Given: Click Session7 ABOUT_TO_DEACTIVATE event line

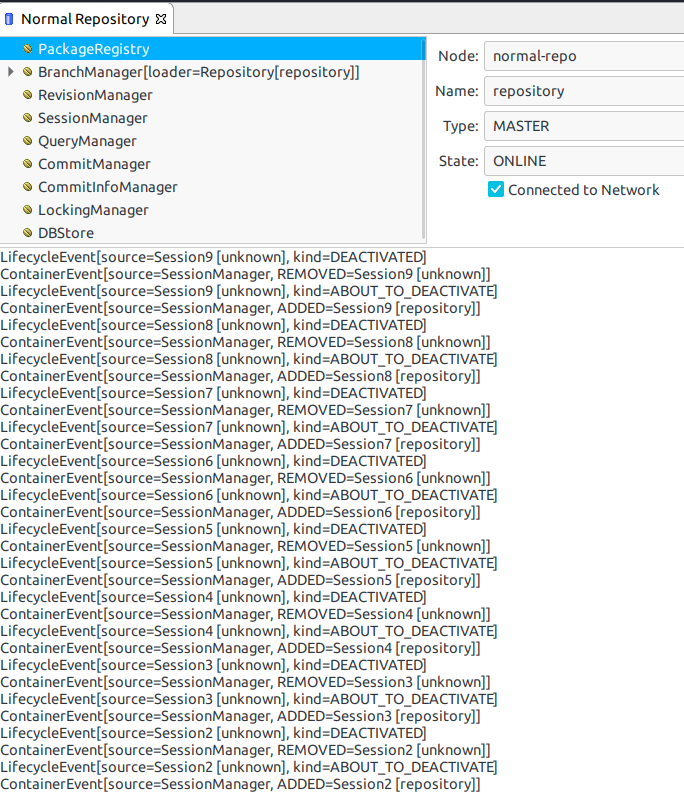Looking at the screenshot, I should 249,427.
